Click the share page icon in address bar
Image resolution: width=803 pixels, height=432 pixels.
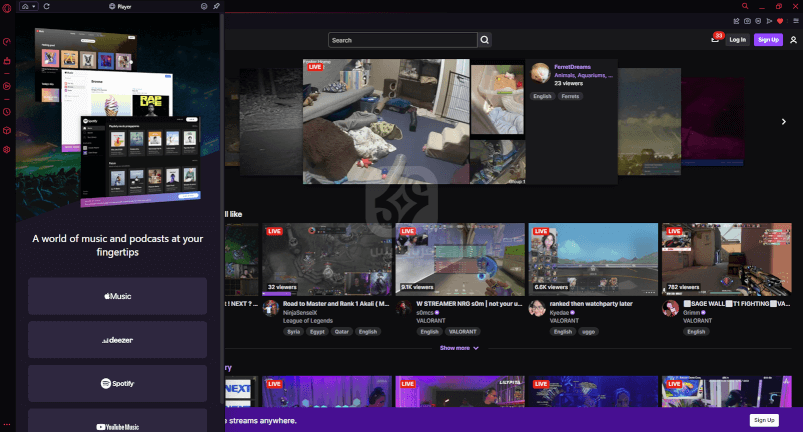(x=736, y=21)
